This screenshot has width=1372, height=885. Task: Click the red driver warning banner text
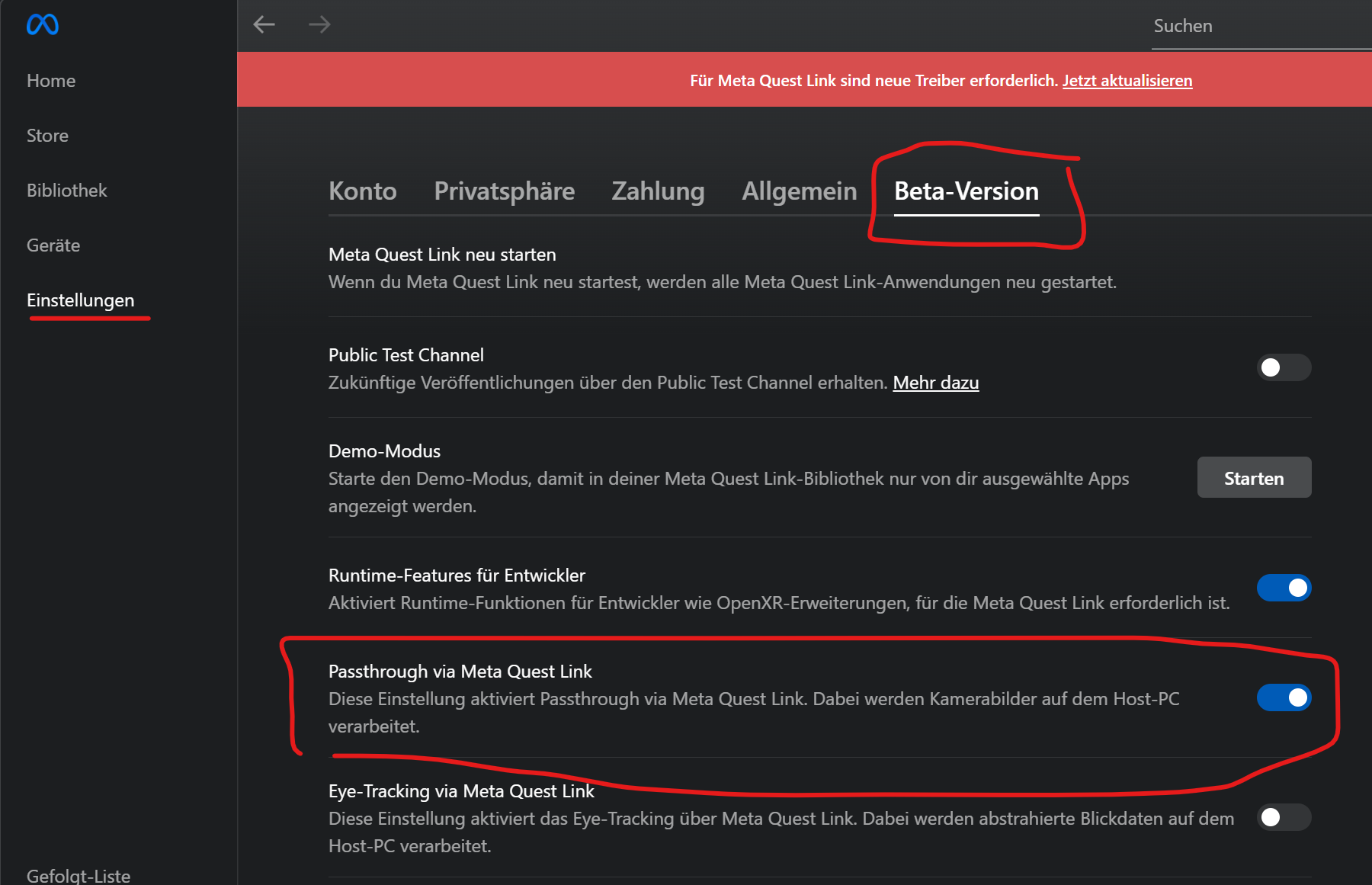875,81
